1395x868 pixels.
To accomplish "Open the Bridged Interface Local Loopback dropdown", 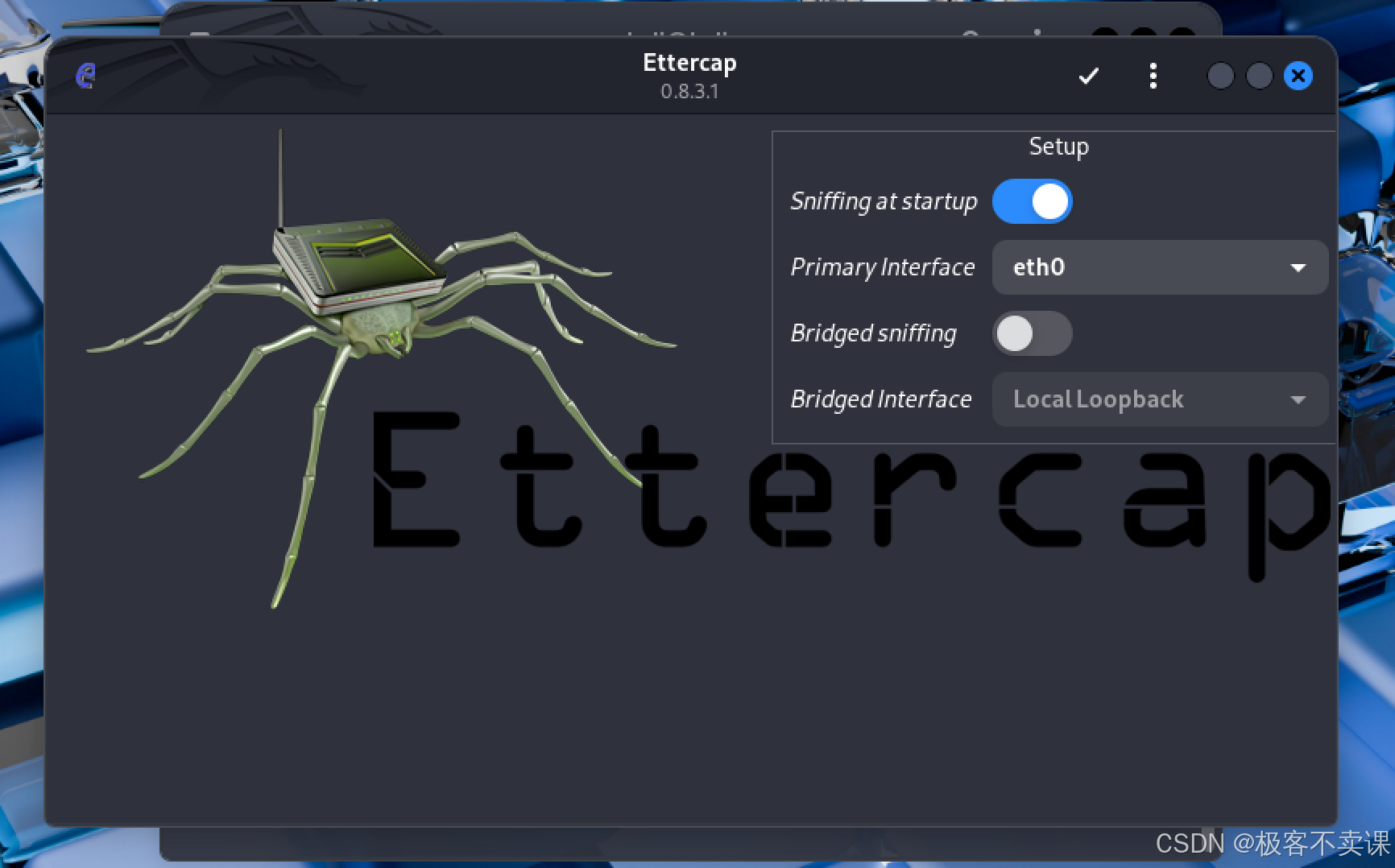I will coord(1160,399).
